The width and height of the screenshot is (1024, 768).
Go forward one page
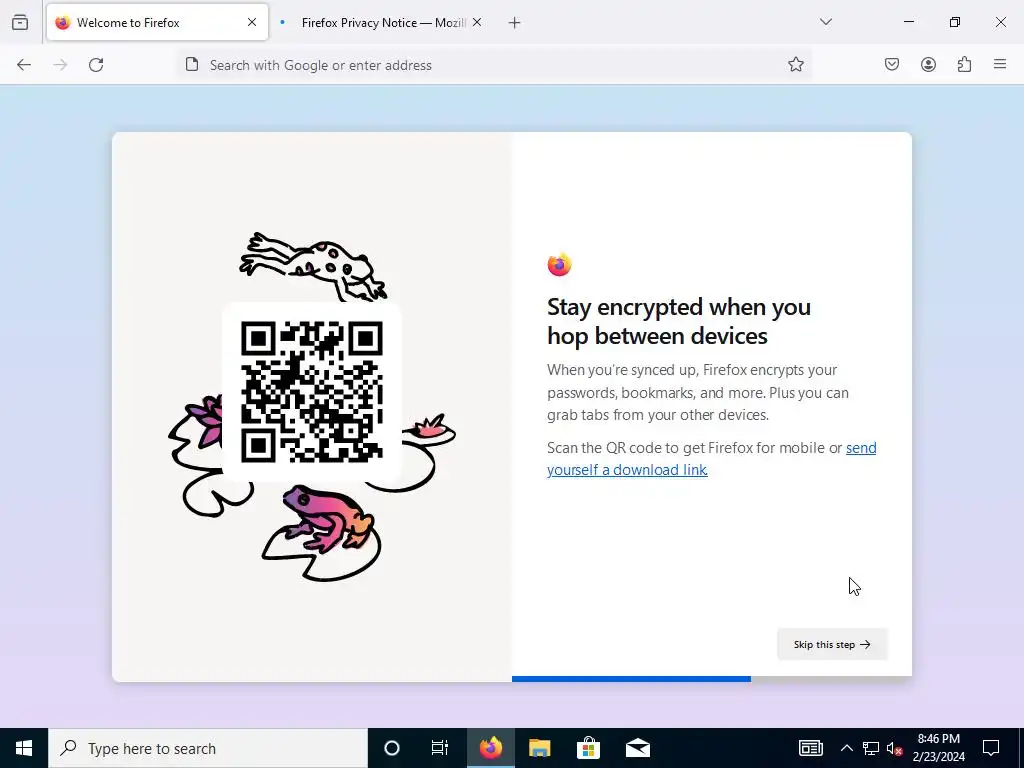pyautogui.click(x=60, y=65)
